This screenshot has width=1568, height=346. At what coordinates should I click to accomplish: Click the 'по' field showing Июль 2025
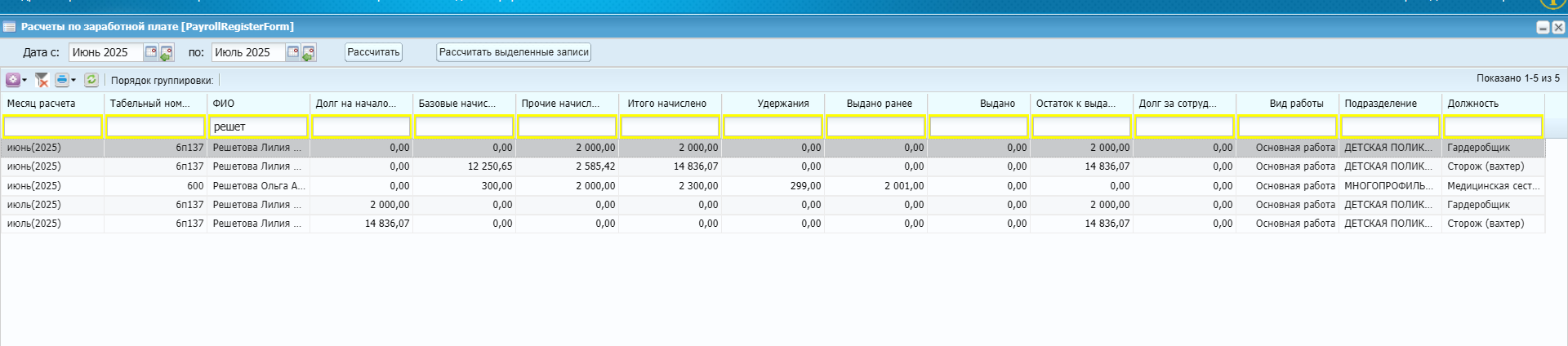248,52
